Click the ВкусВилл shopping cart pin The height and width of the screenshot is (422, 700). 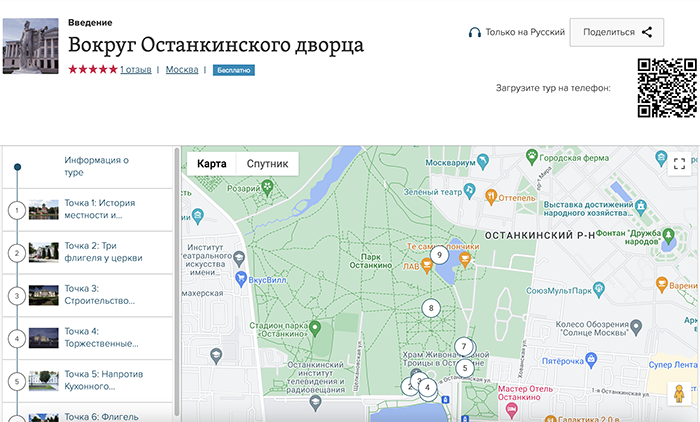click(241, 279)
